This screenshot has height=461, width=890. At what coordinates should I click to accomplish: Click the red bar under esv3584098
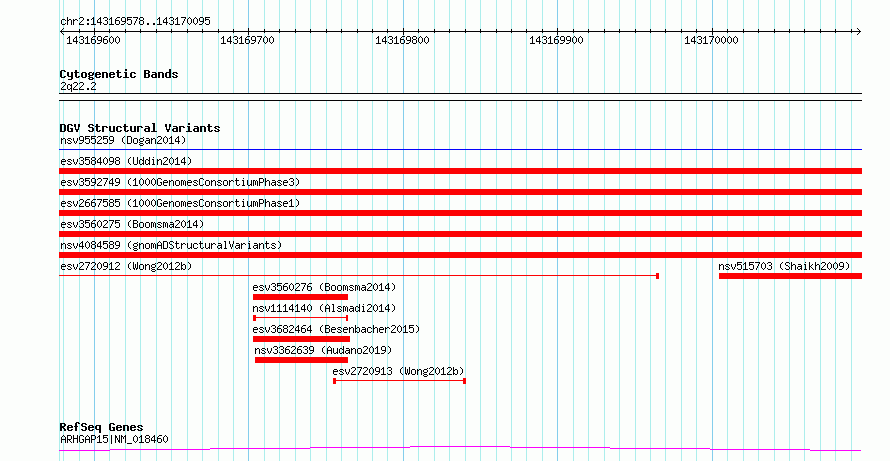coord(460,171)
